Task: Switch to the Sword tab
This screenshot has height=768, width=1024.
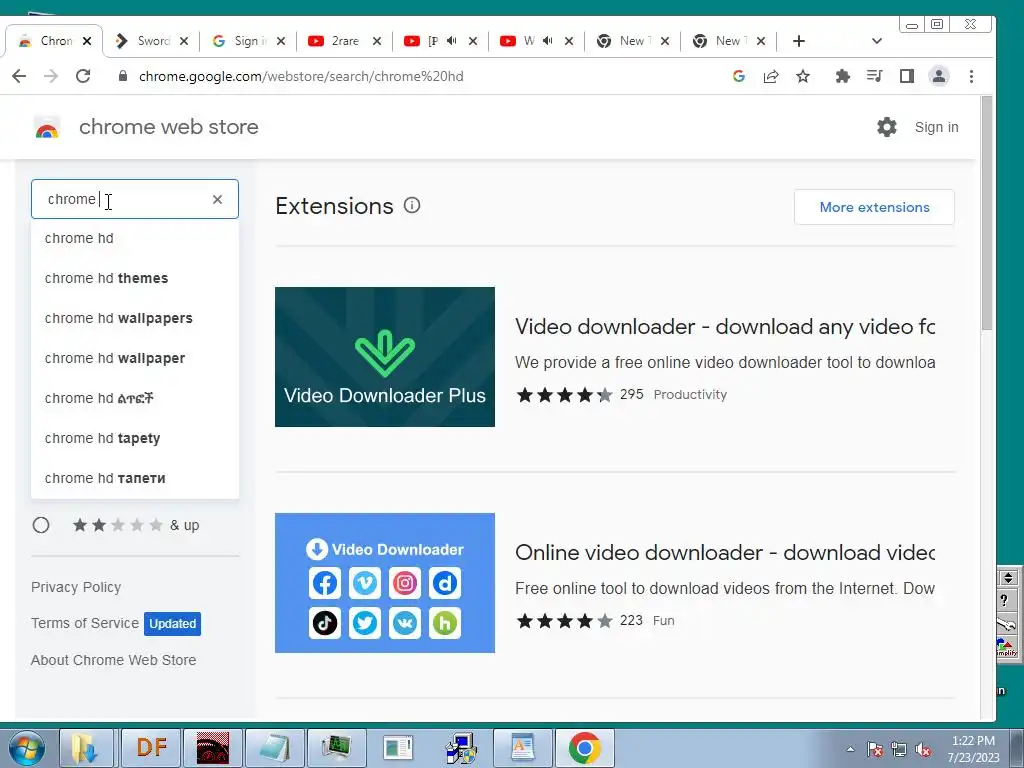Action: tap(152, 41)
